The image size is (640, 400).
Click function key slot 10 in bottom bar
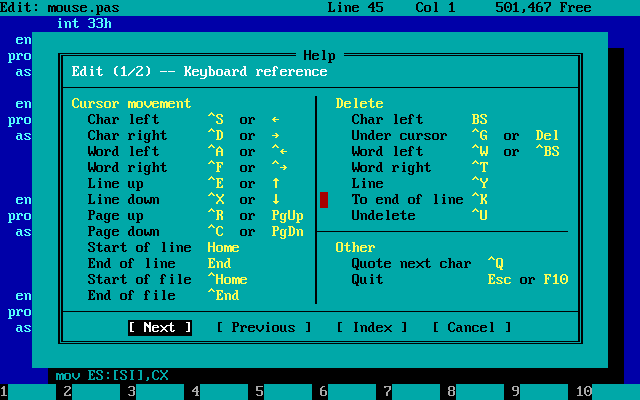click(608, 392)
